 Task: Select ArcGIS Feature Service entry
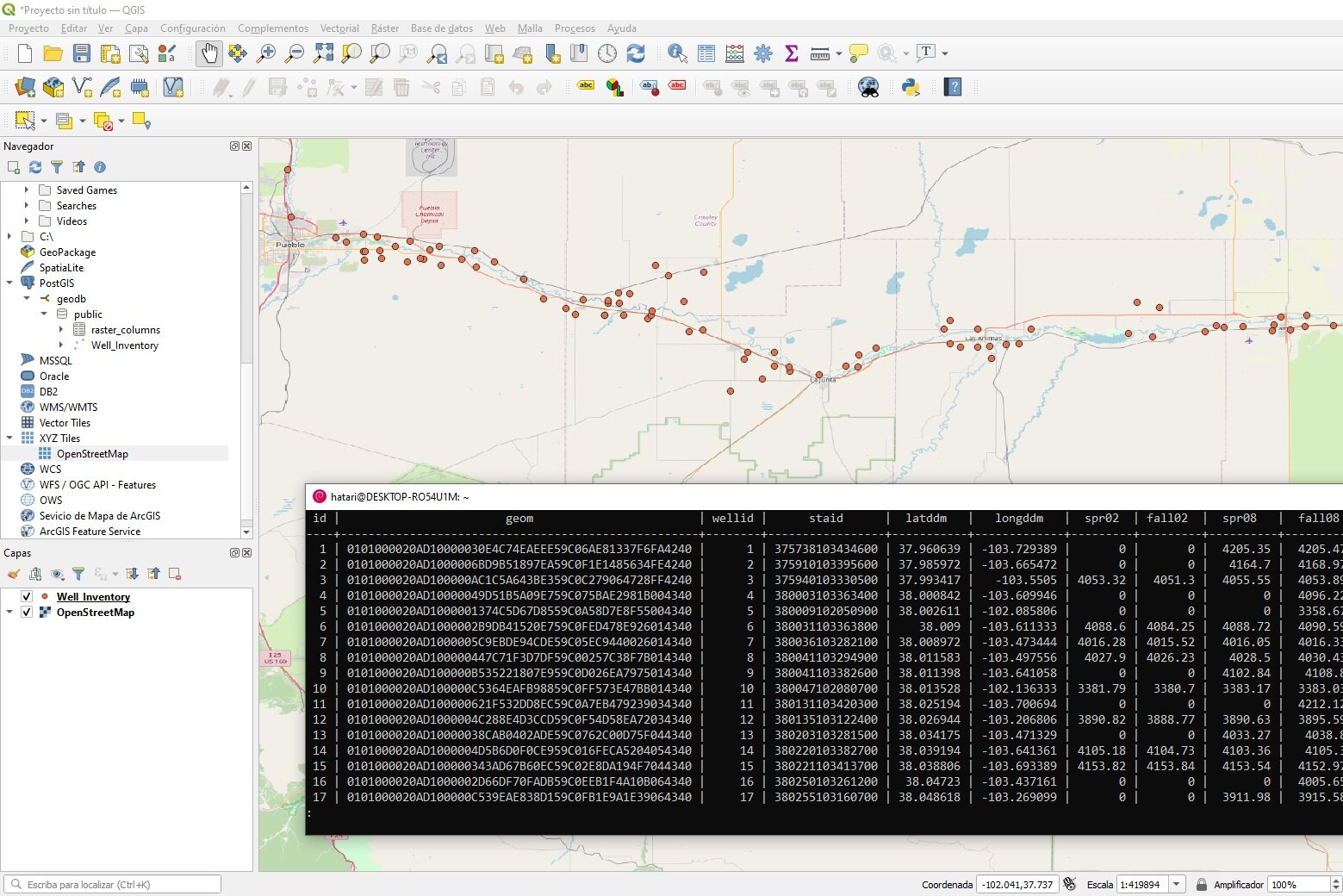[x=90, y=532]
